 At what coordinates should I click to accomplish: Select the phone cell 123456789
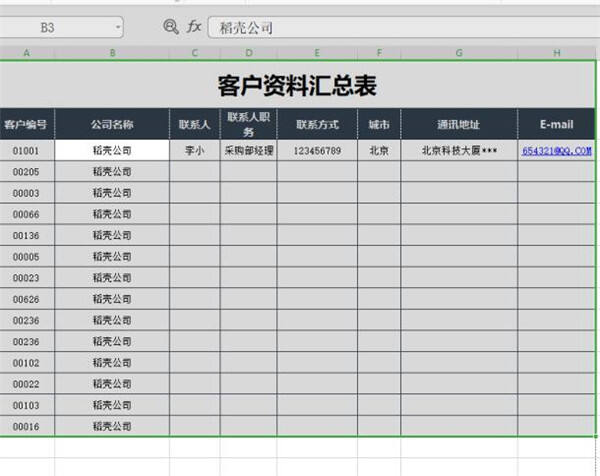(317, 150)
